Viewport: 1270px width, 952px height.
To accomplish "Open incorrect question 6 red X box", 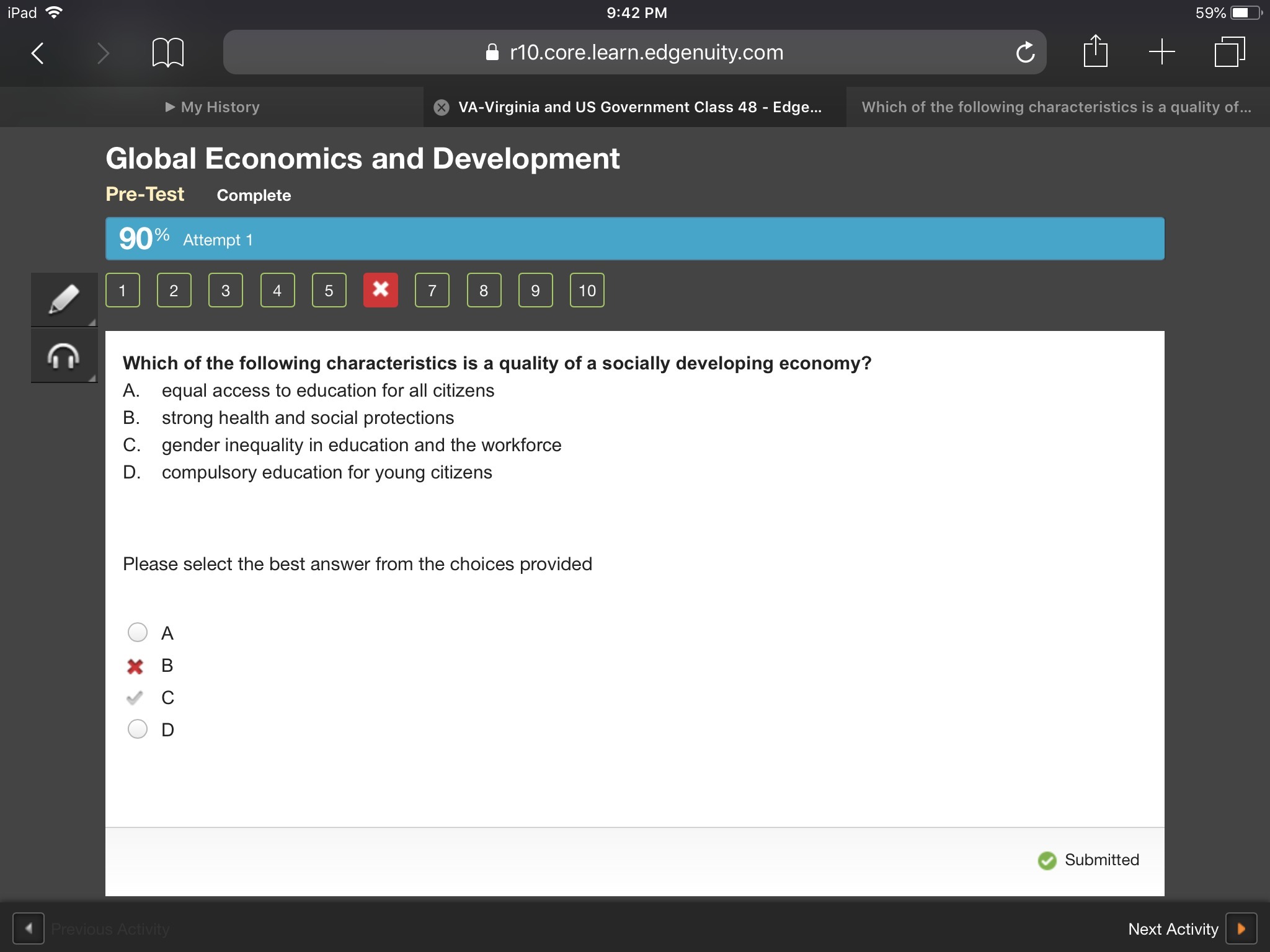I will point(380,290).
